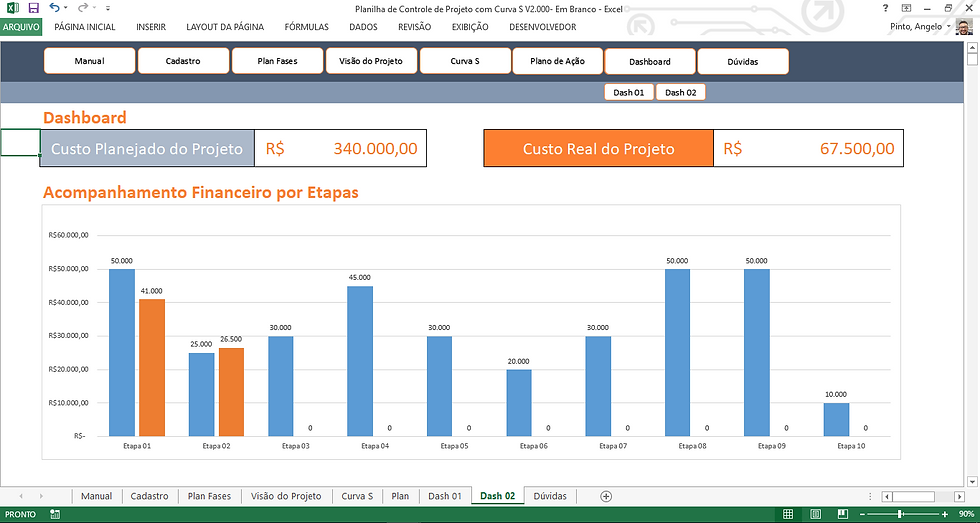
Task: Select the Custo Planejado do Projeto cell
Action: click(x=147, y=149)
